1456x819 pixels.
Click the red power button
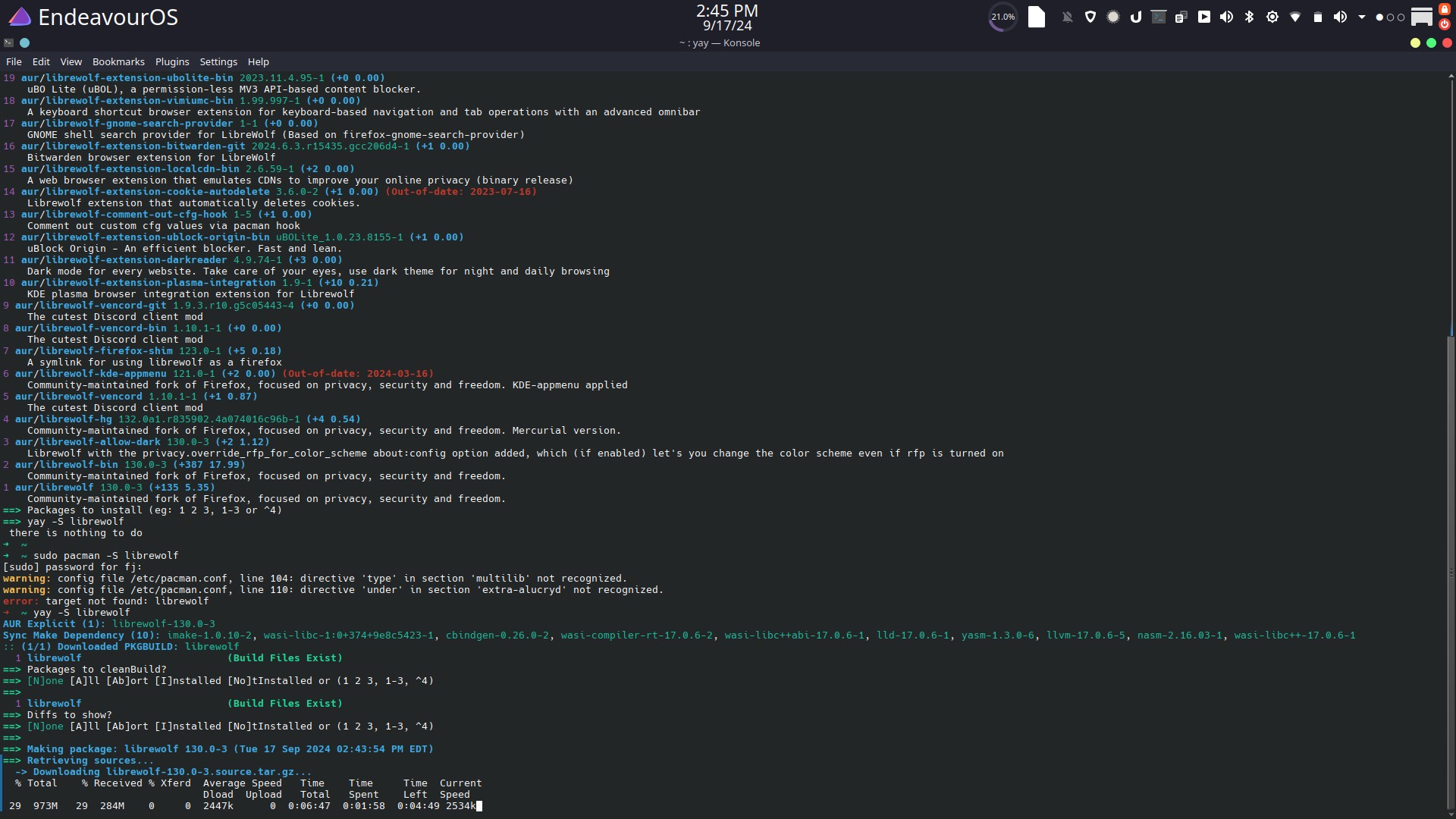[x=1445, y=24]
